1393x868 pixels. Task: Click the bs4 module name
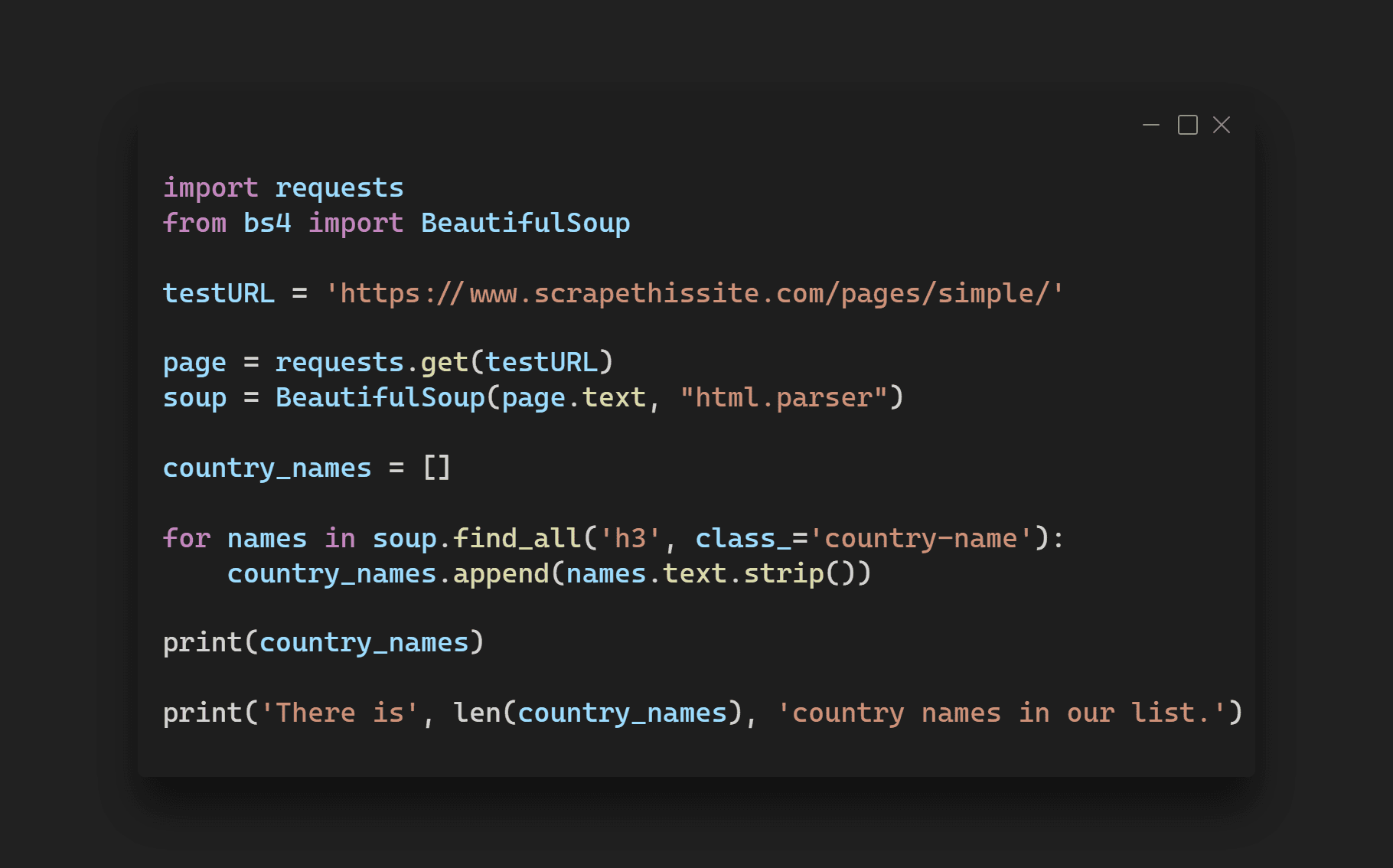pos(267,223)
